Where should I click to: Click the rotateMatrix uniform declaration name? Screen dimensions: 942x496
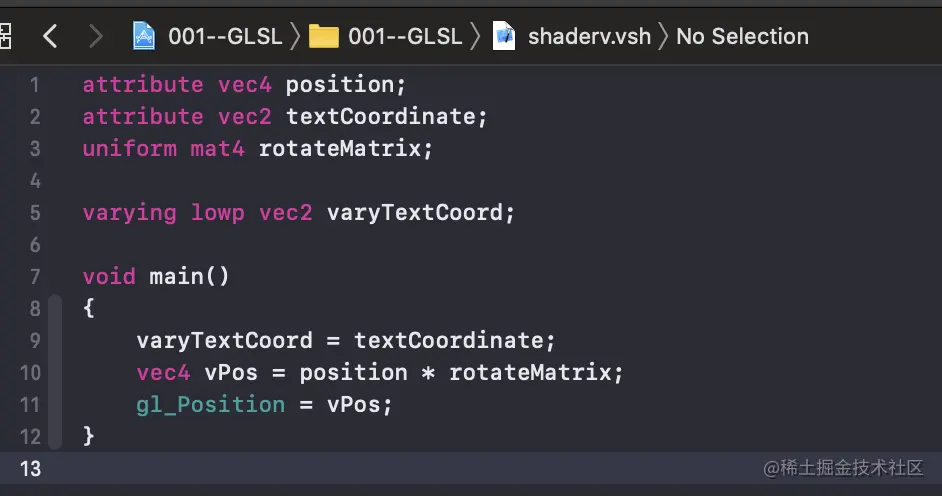pyautogui.click(x=344, y=148)
